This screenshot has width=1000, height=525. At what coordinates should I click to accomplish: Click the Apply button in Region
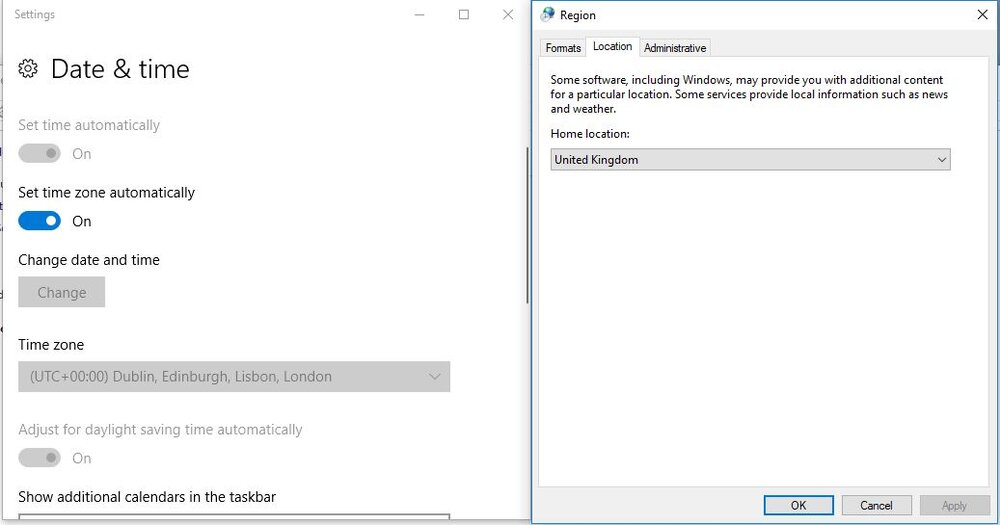[x=954, y=505]
